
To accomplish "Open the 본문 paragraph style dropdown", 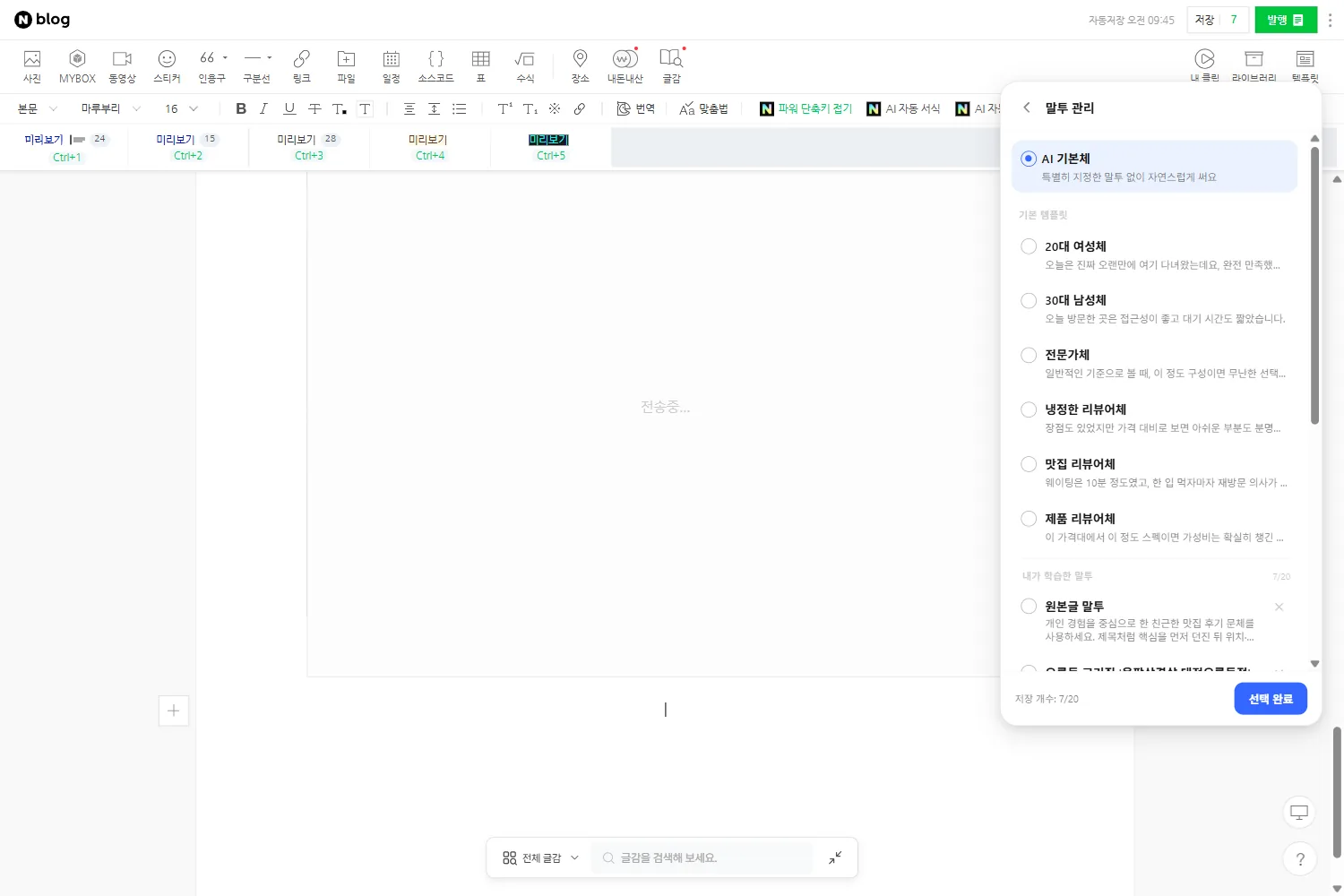I will point(37,108).
